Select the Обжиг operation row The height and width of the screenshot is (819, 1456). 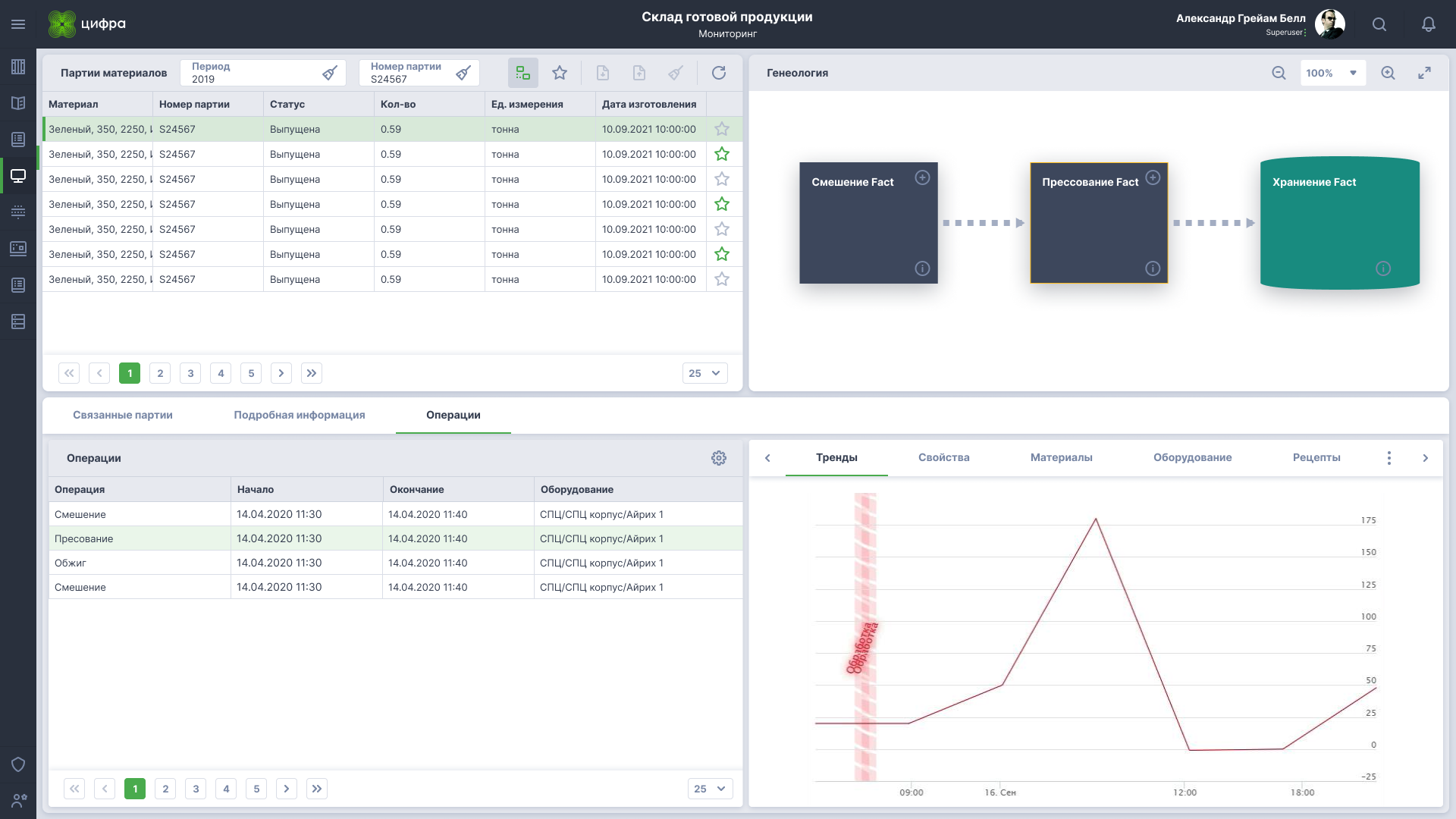396,563
